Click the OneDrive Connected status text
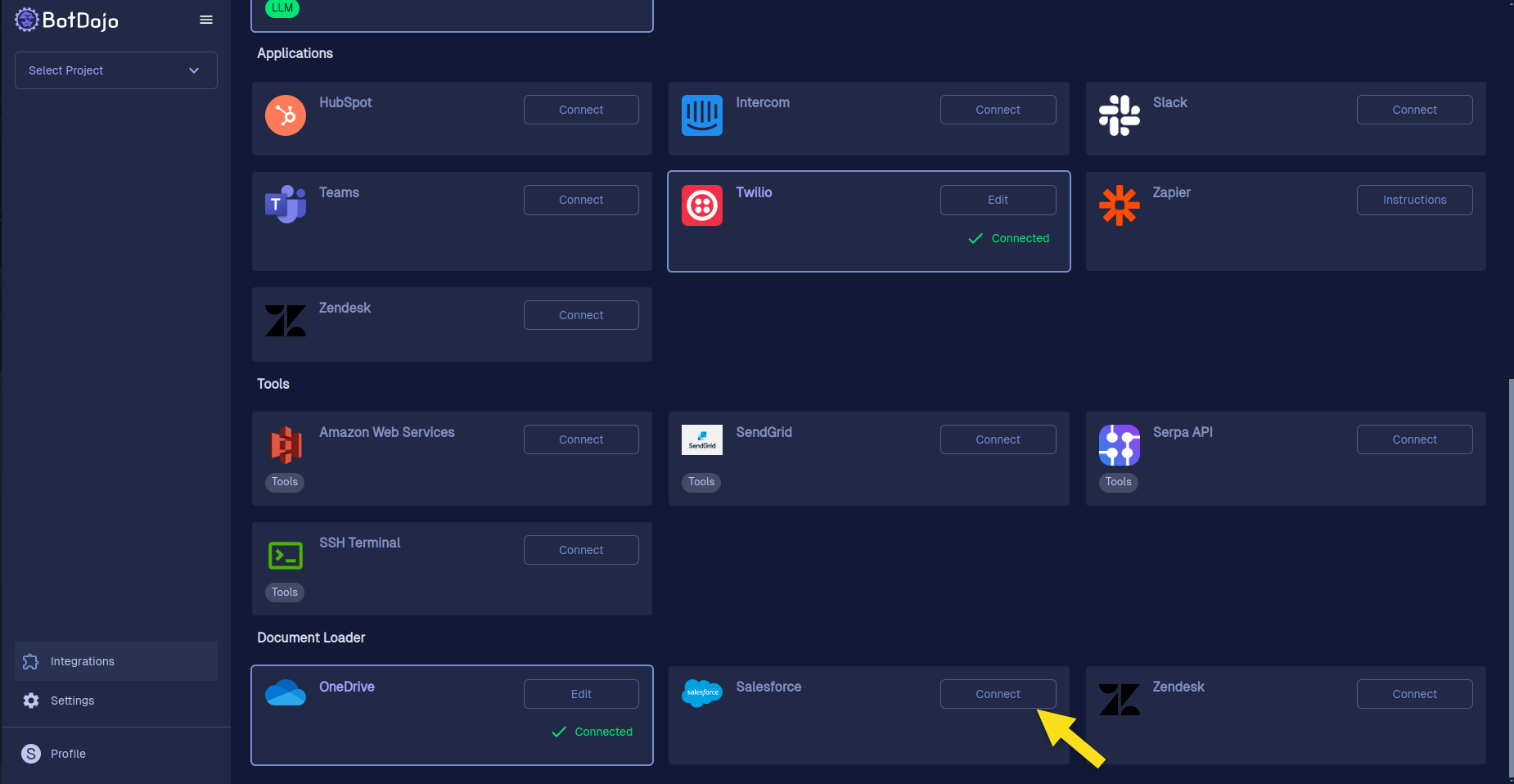This screenshot has height=784, width=1514. point(603,732)
